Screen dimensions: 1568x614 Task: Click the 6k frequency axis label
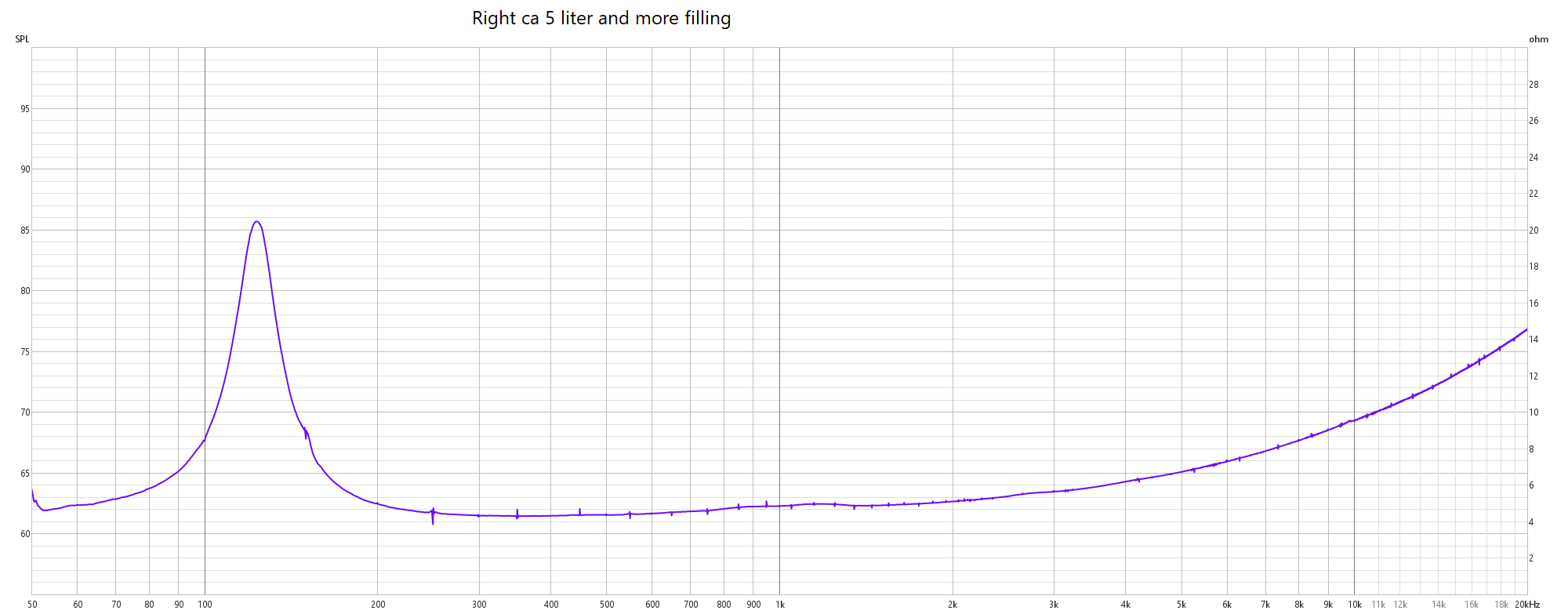[1227, 605]
